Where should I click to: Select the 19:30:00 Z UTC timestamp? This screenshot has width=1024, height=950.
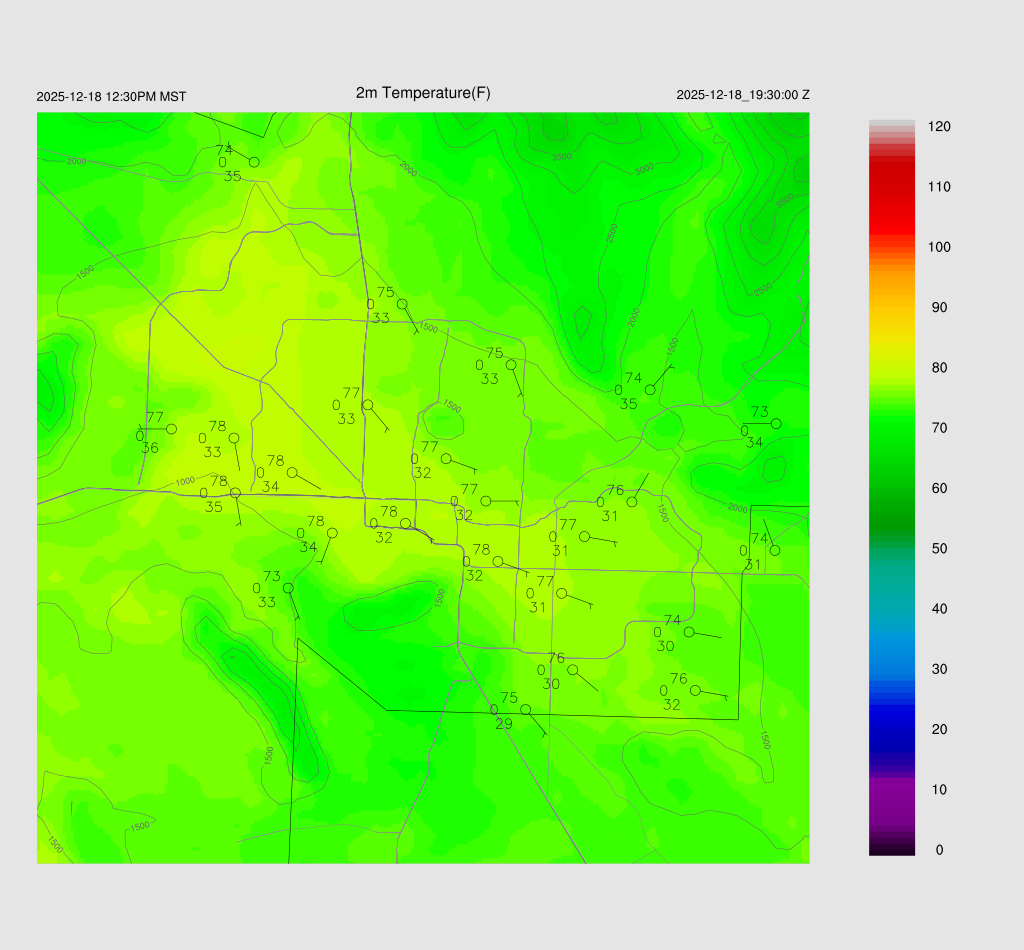pyautogui.click(x=742, y=95)
